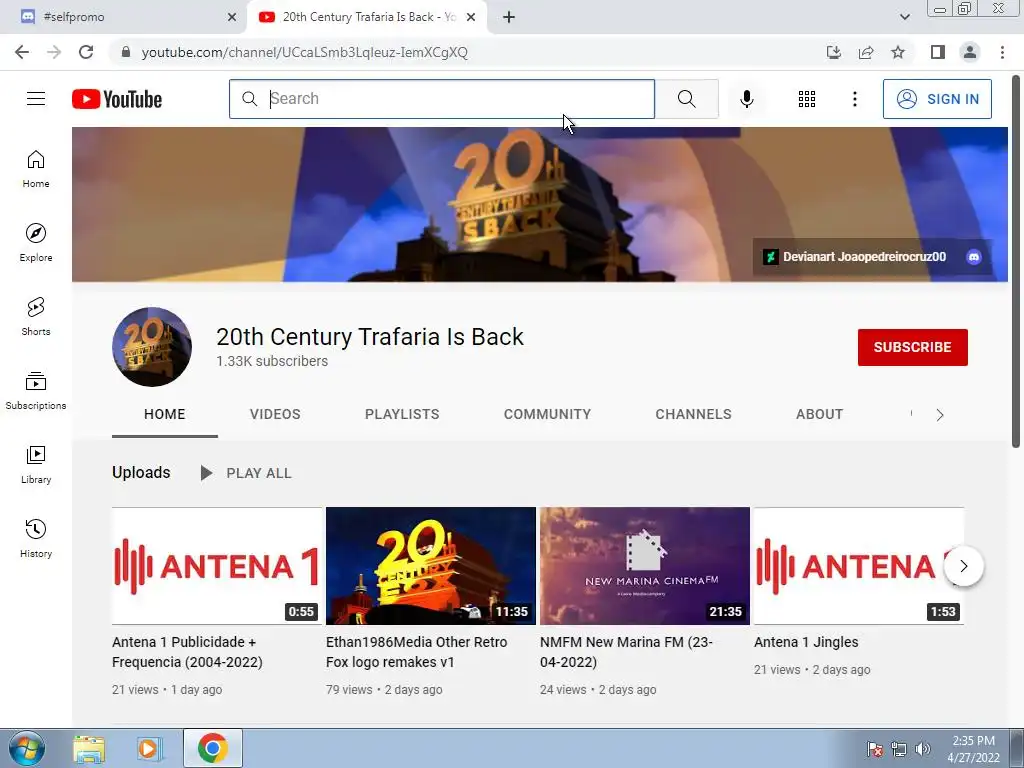This screenshot has height=768, width=1024.
Task: Open YouTube settings three-dot menu
Action: click(x=854, y=99)
